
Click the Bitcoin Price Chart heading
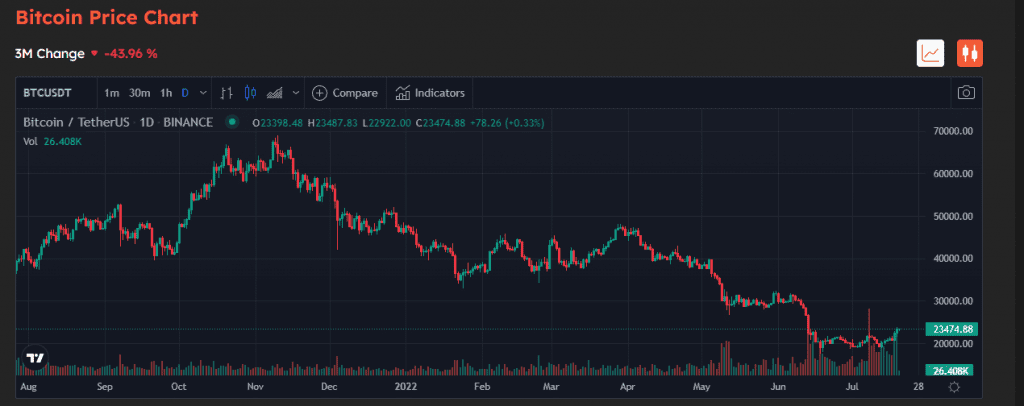click(106, 18)
